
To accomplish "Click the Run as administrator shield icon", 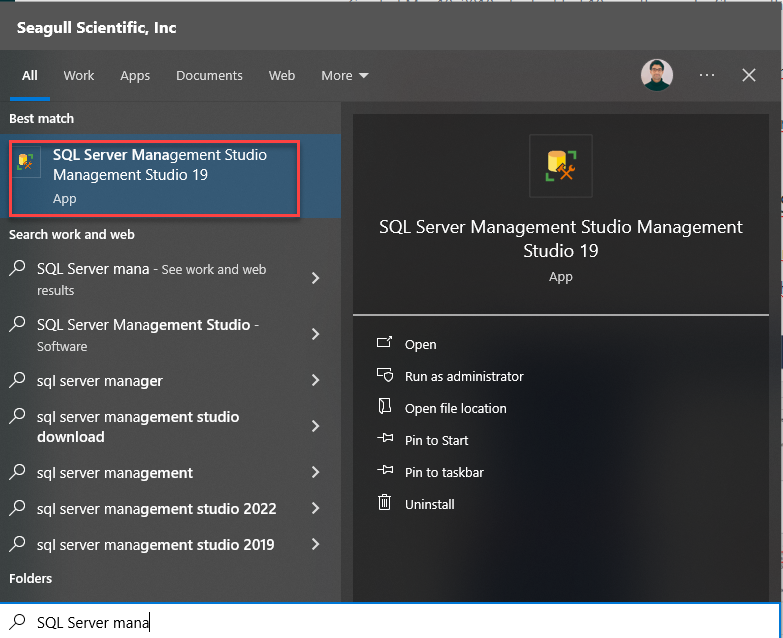I will [x=385, y=374].
